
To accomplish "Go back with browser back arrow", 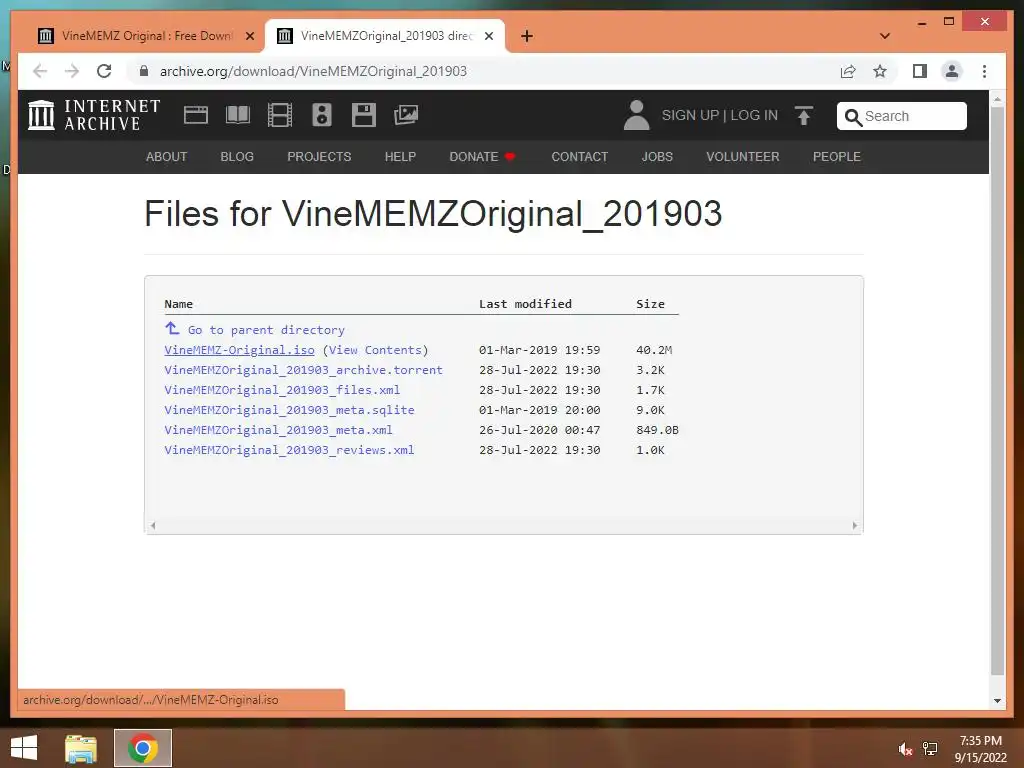I will click(40, 71).
